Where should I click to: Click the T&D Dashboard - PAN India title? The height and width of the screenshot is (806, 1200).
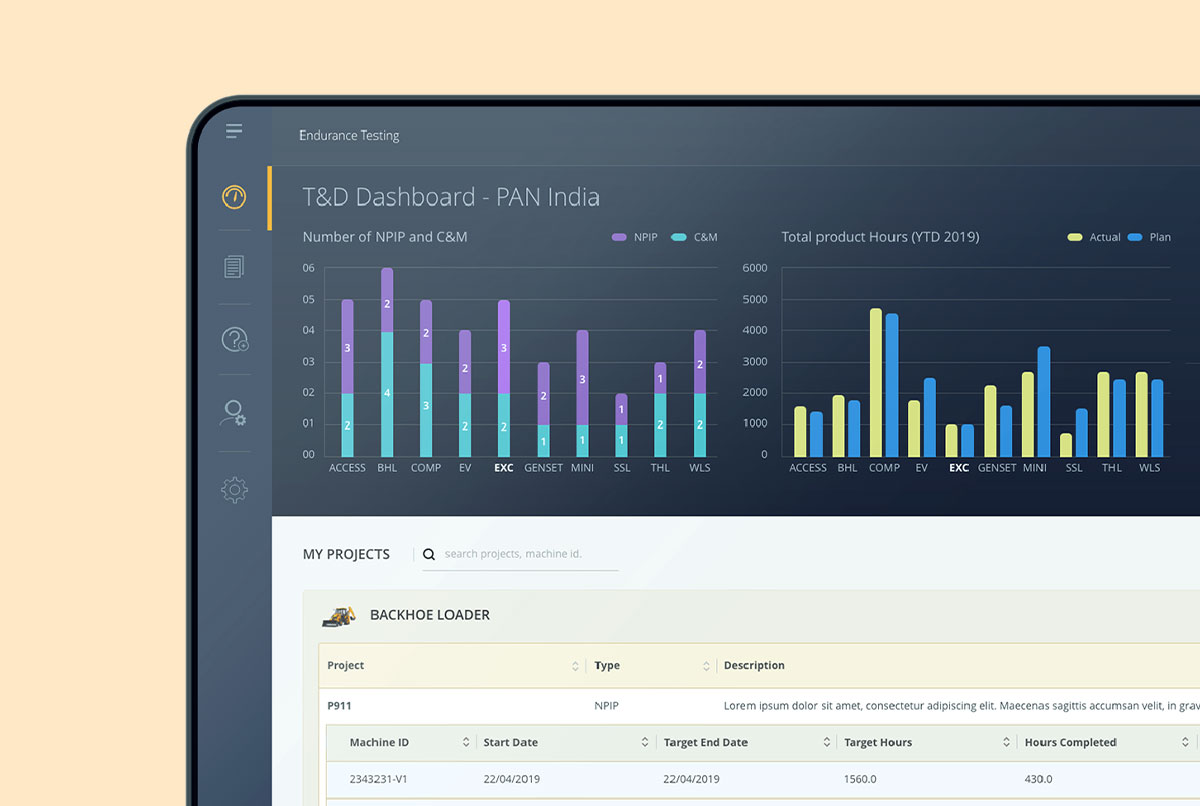point(451,197)
